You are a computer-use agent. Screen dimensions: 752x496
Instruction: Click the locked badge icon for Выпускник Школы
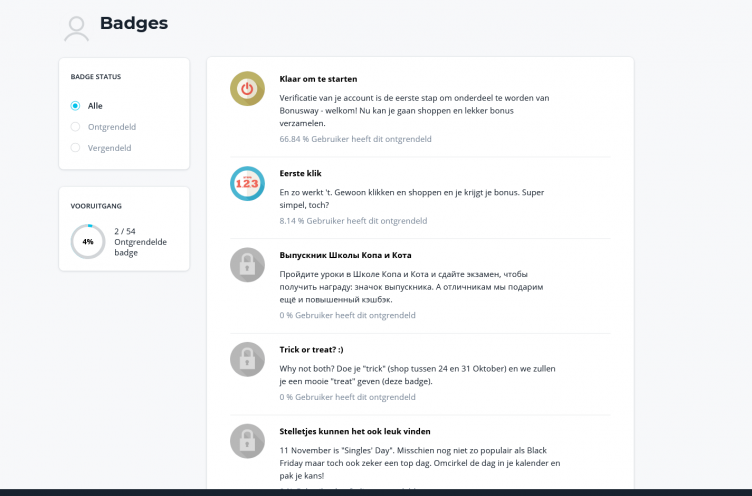247,265
